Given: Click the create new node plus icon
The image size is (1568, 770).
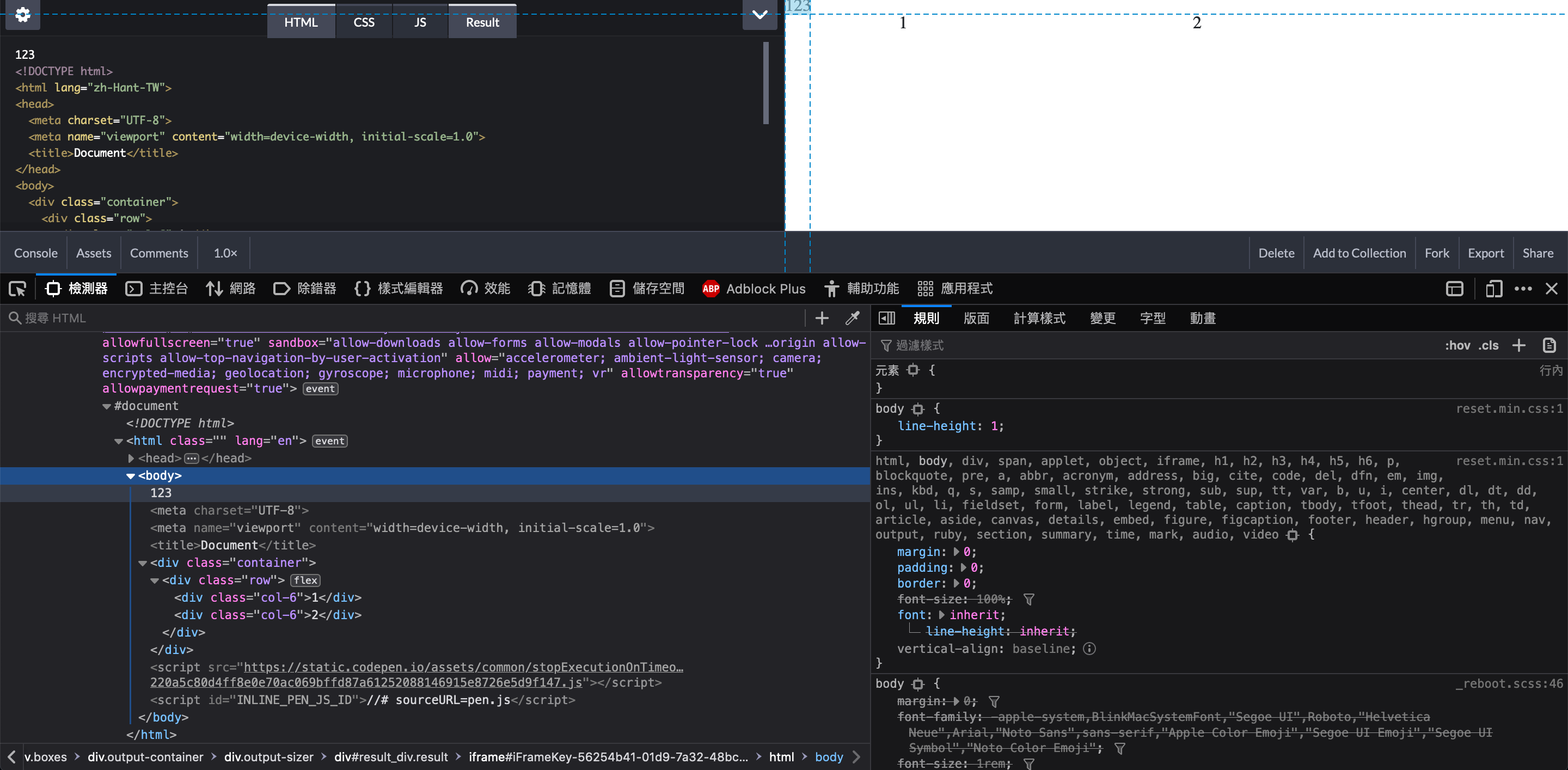Looking at the screenshot, I should click(x=822, y=317).
